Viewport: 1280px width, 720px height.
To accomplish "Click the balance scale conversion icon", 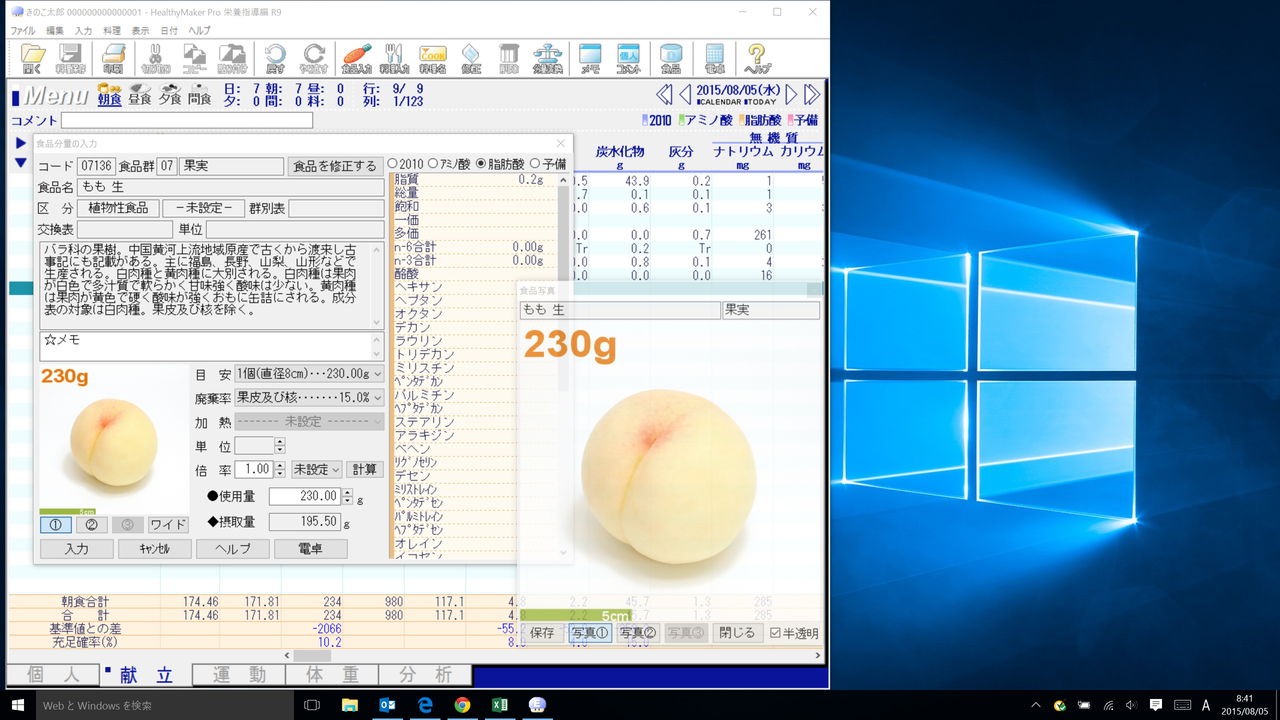I will (547, 59).
